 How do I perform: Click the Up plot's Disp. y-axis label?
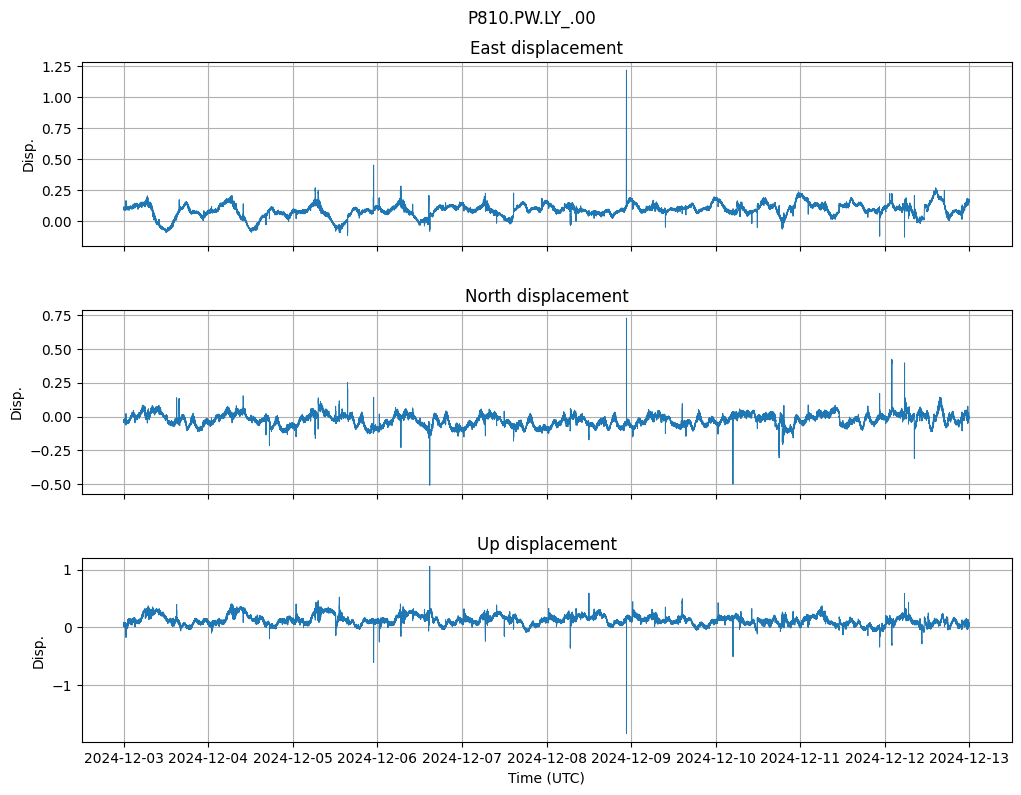(x=39, y=650)
